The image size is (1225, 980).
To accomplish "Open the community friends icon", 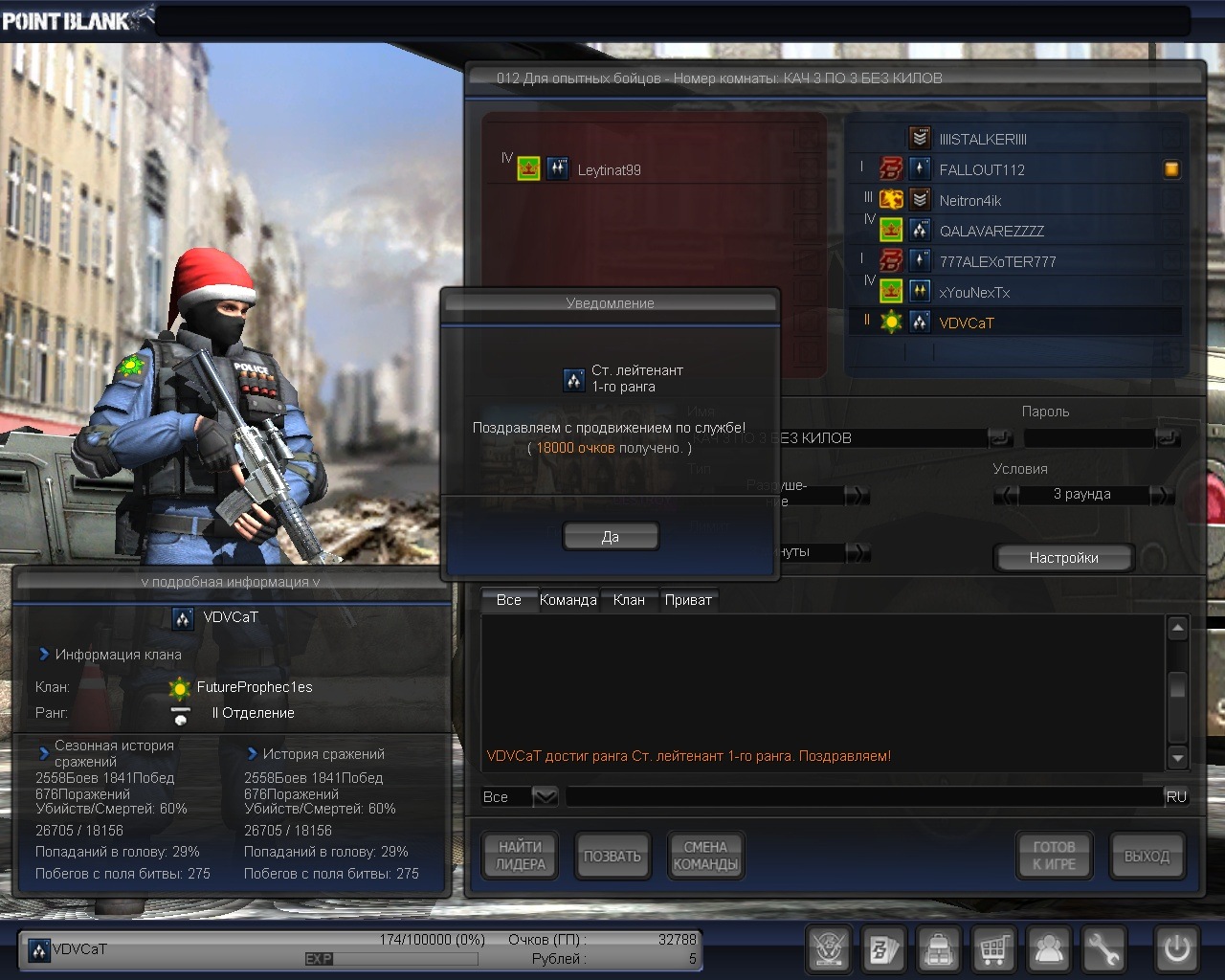I will (1049, 950).
